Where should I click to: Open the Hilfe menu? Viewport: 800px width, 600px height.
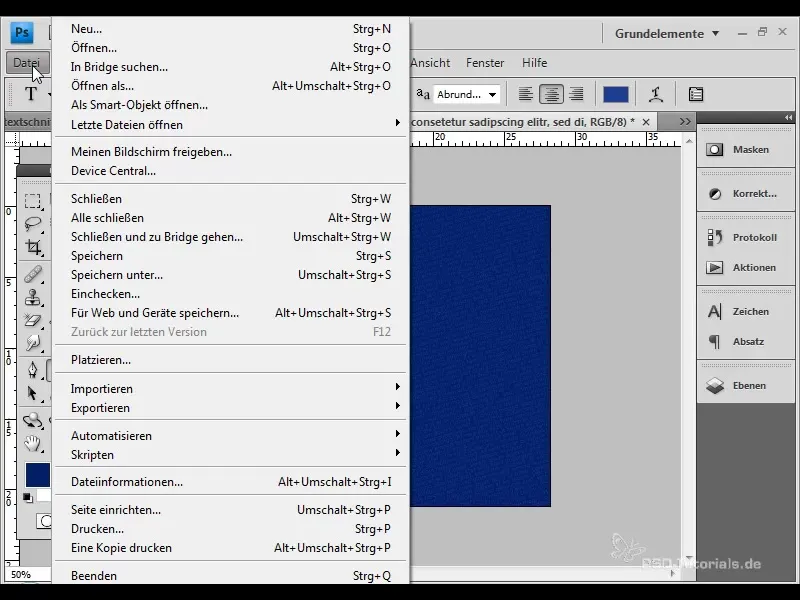534,63
